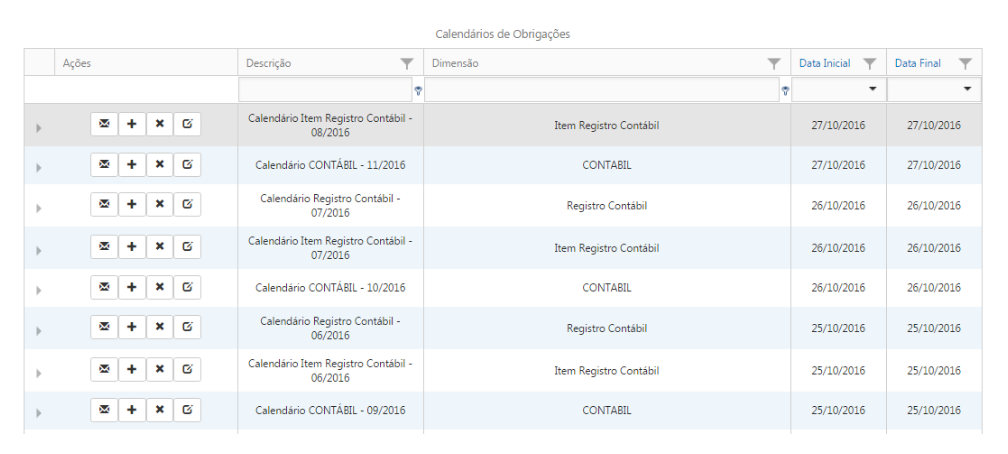Click plus icon for Calendário CONTÁBIL 11/2016 row
The height and width of the screenshot is (454, 1008).
click(132, 165)
